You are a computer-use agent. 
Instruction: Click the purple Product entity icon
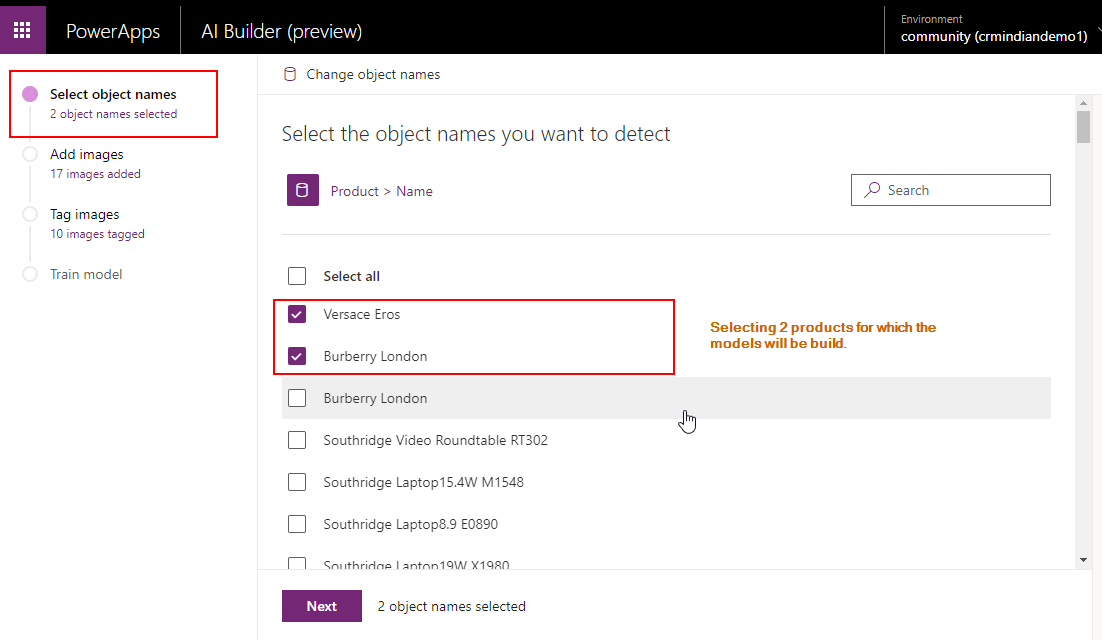(302, 190)
